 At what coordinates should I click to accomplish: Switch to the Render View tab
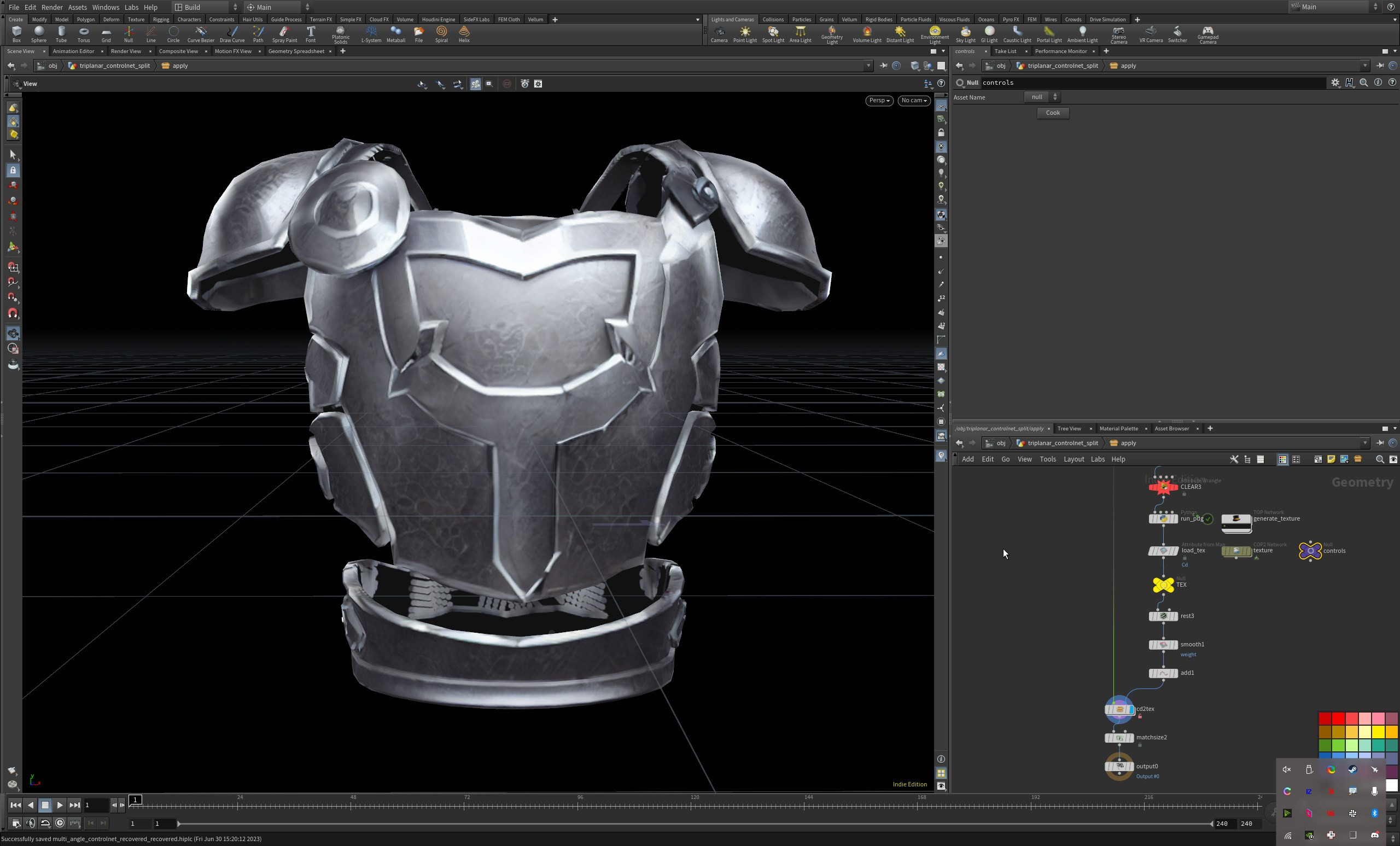pyautogui.click(x=126, y=51)
